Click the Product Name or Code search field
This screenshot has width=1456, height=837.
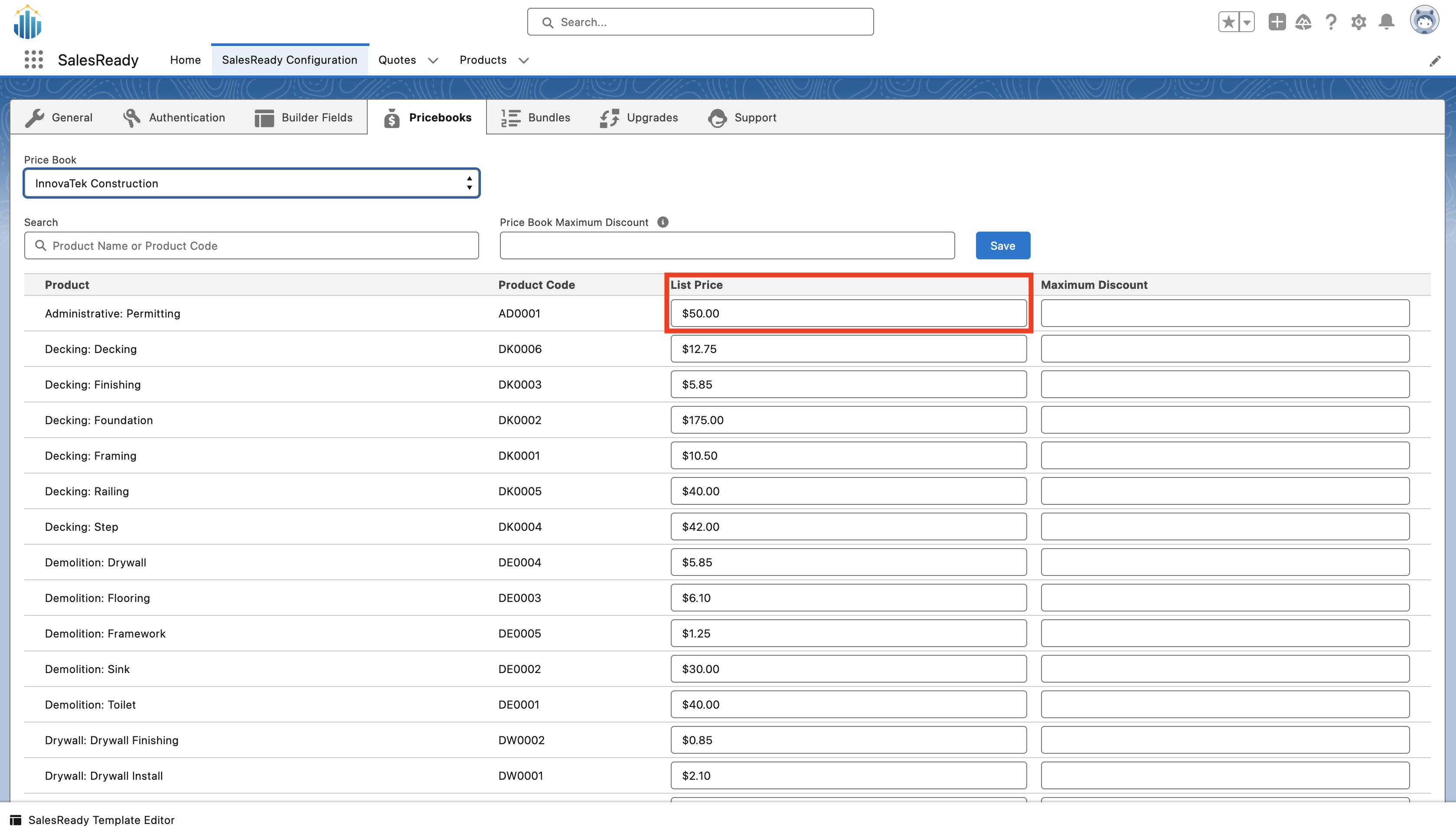point(251,245)
